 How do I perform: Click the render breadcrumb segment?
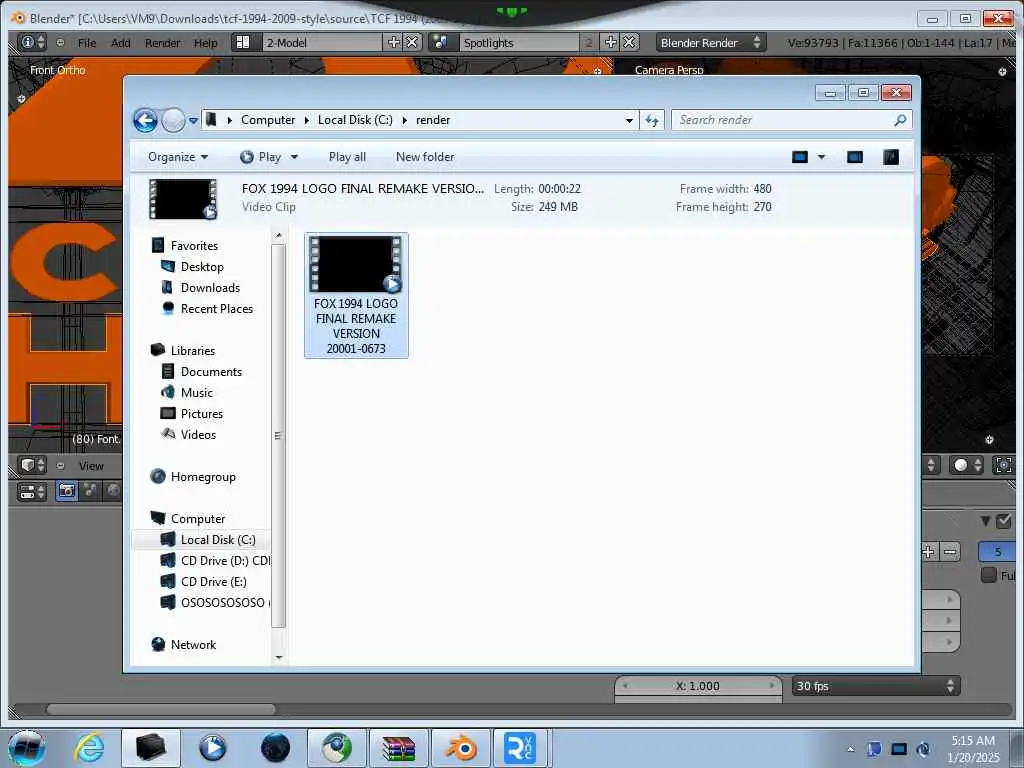pyautogui.click(x=433, y=120)
